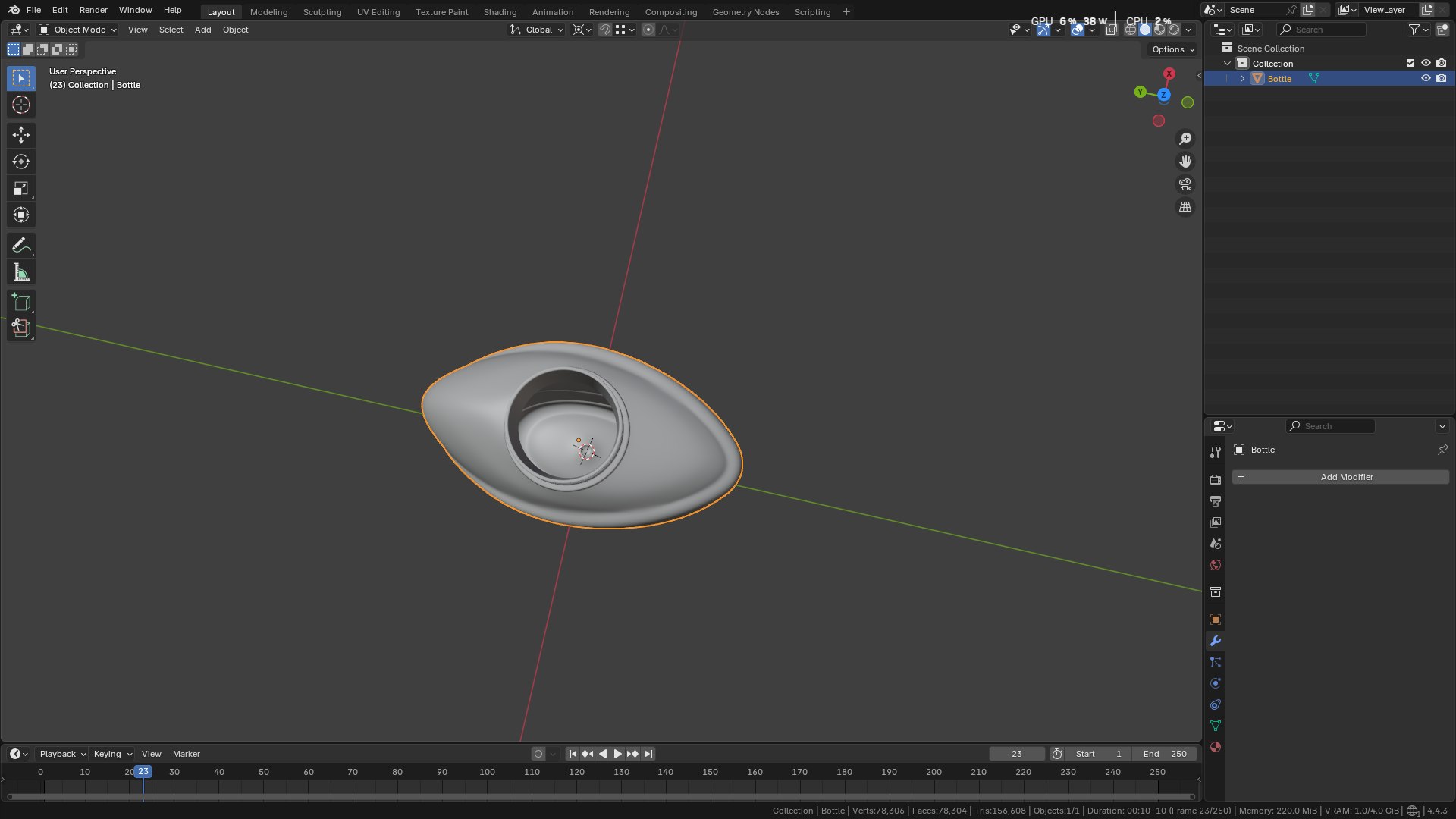The height and width of the screenshot is (819, 1456).
Task: Select the Scale tool
Action: pyautogui.click(x=21, y=188)
